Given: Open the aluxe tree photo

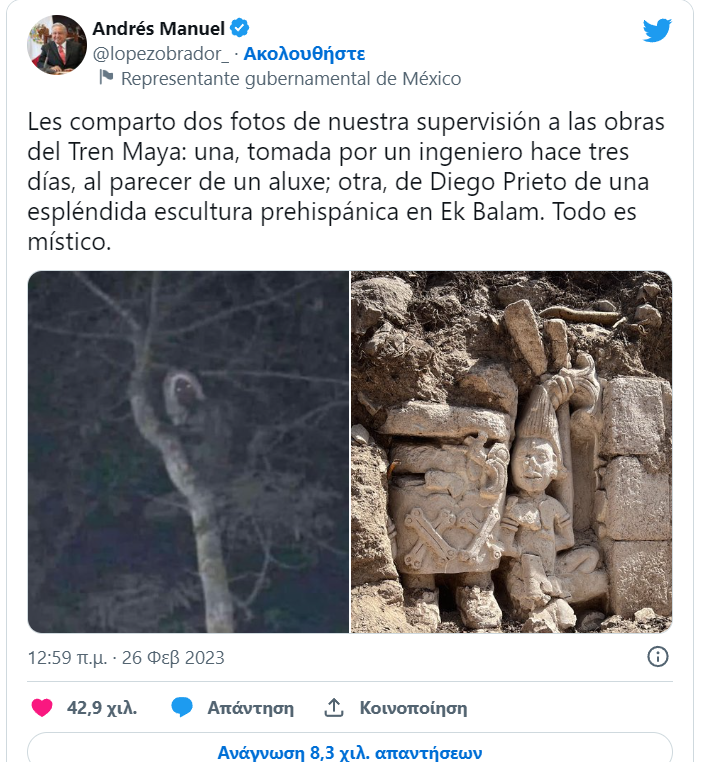Looking at the screenshot, I should pos(189,452).
